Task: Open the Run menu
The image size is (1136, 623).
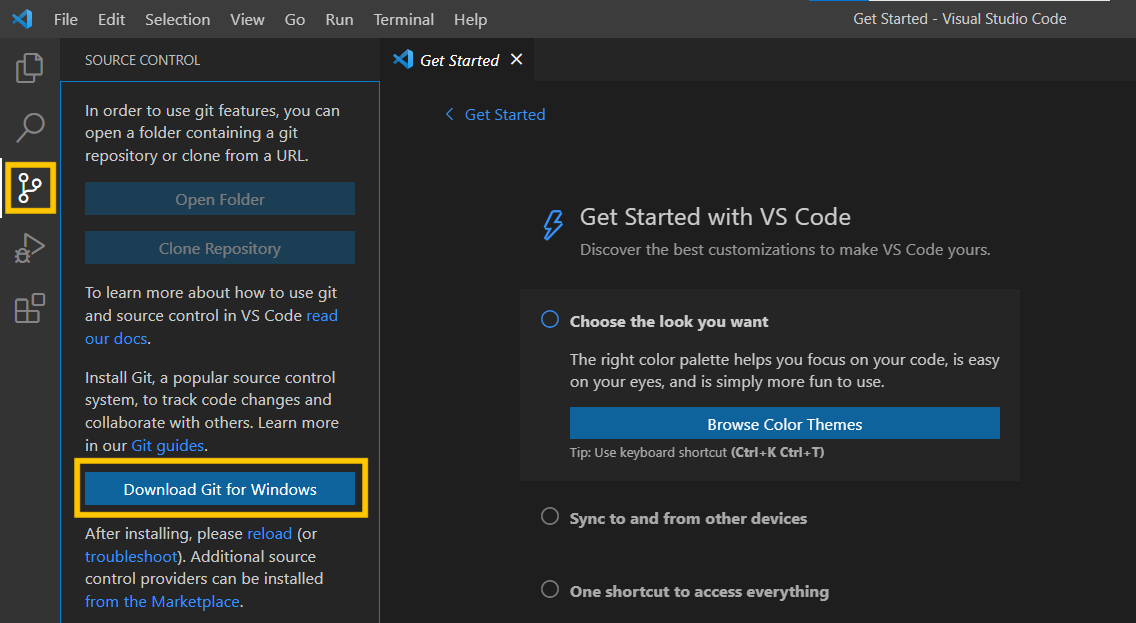Action: [339, 20]
